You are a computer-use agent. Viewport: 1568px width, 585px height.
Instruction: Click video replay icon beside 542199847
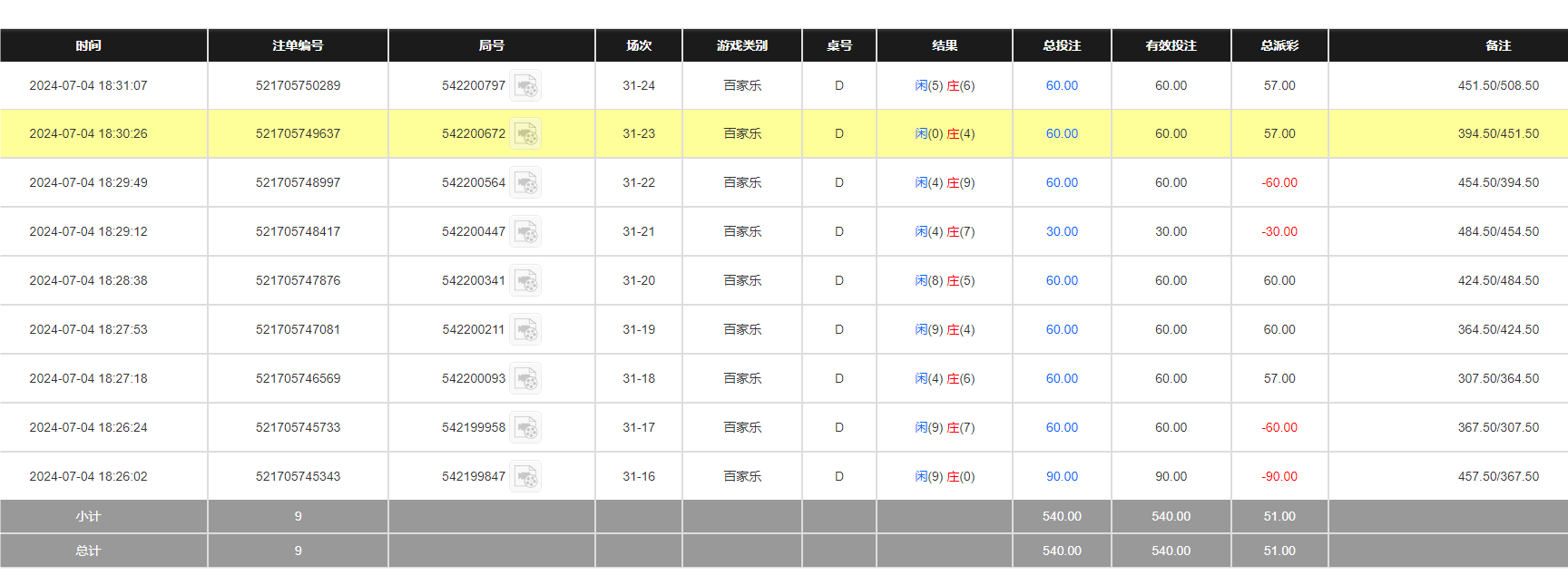(525, 477)
